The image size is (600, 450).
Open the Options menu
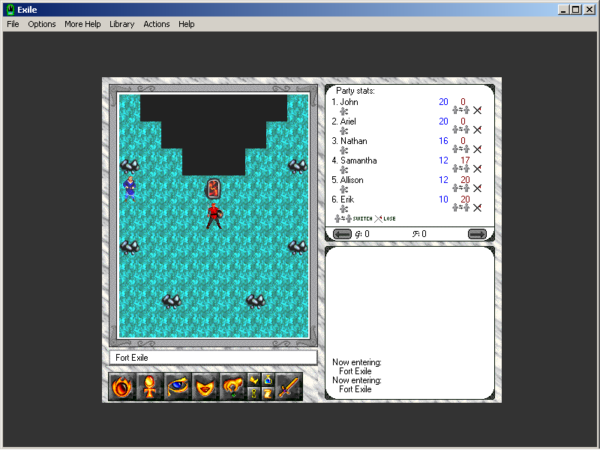pos(42,23)
